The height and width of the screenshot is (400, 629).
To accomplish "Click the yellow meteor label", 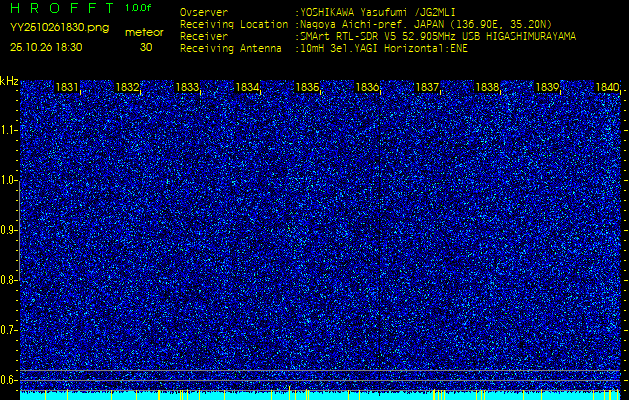I will click(x=143, y=32).
